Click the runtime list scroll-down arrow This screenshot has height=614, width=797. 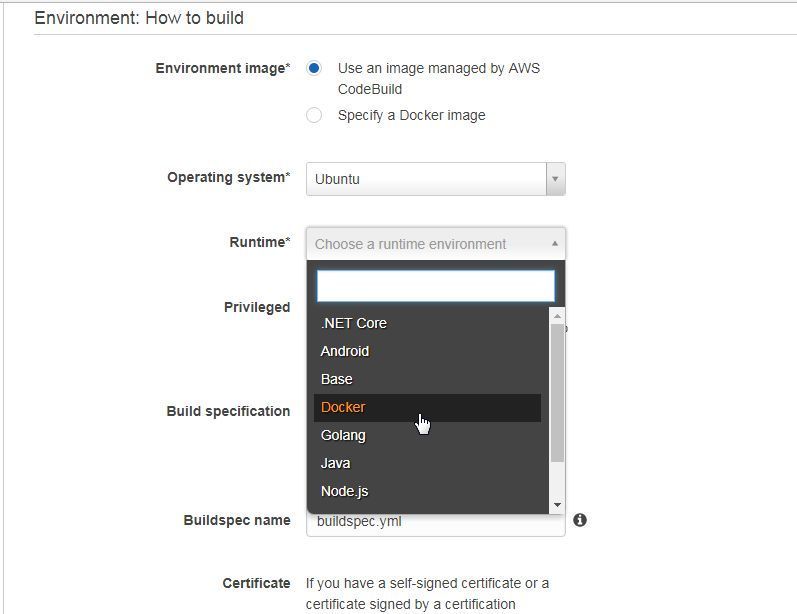click(x=557, y=504)
